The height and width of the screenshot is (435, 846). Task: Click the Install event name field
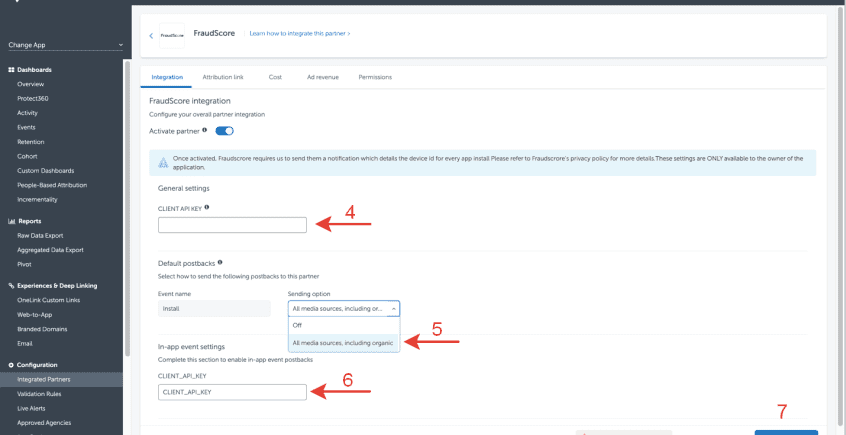(x=214, y=309)
